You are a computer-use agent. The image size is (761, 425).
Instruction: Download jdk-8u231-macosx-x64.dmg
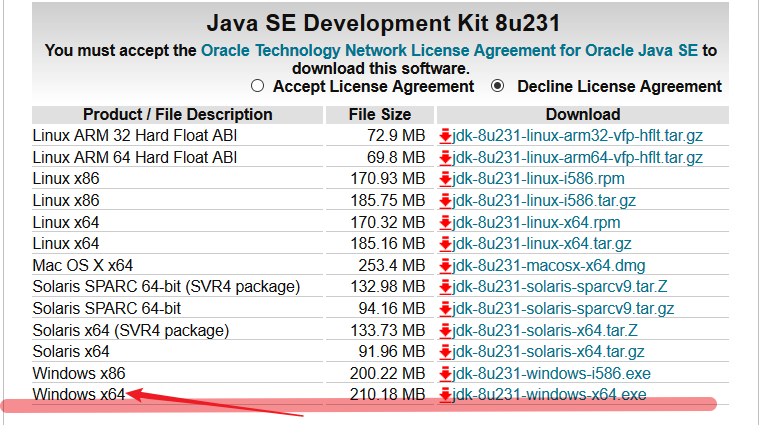(549, 266)
